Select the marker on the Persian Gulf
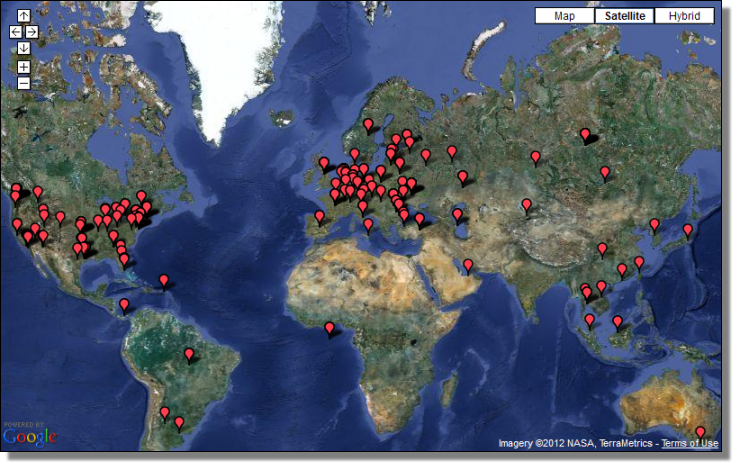This screenshot has height=462, width=732. tap(468, 266)
